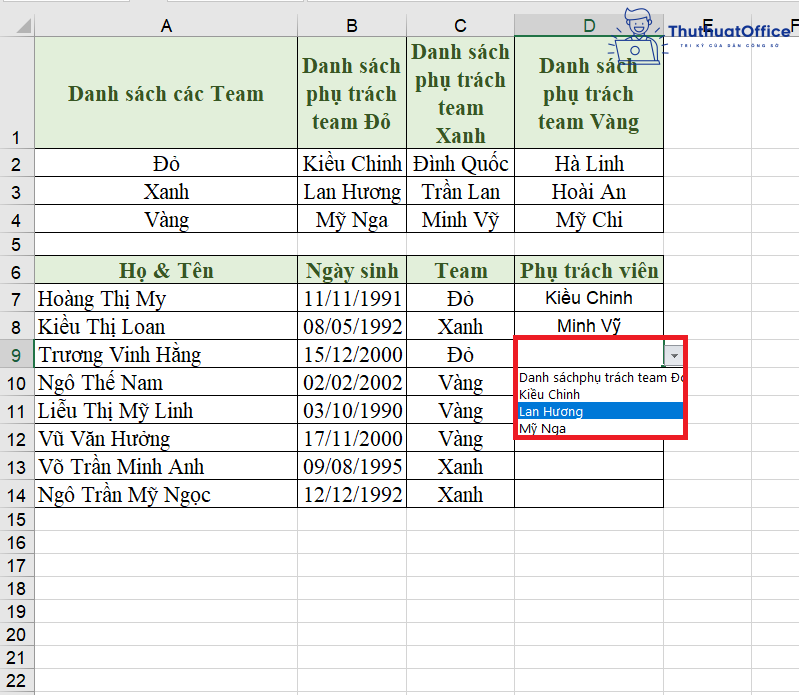Click the 'Ngày sinh' header cell
799x695 pixels.
(352, 270)
